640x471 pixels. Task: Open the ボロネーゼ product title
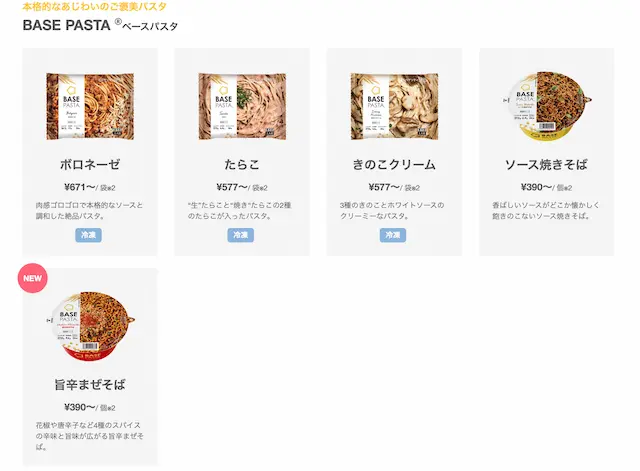click(90, 164)
